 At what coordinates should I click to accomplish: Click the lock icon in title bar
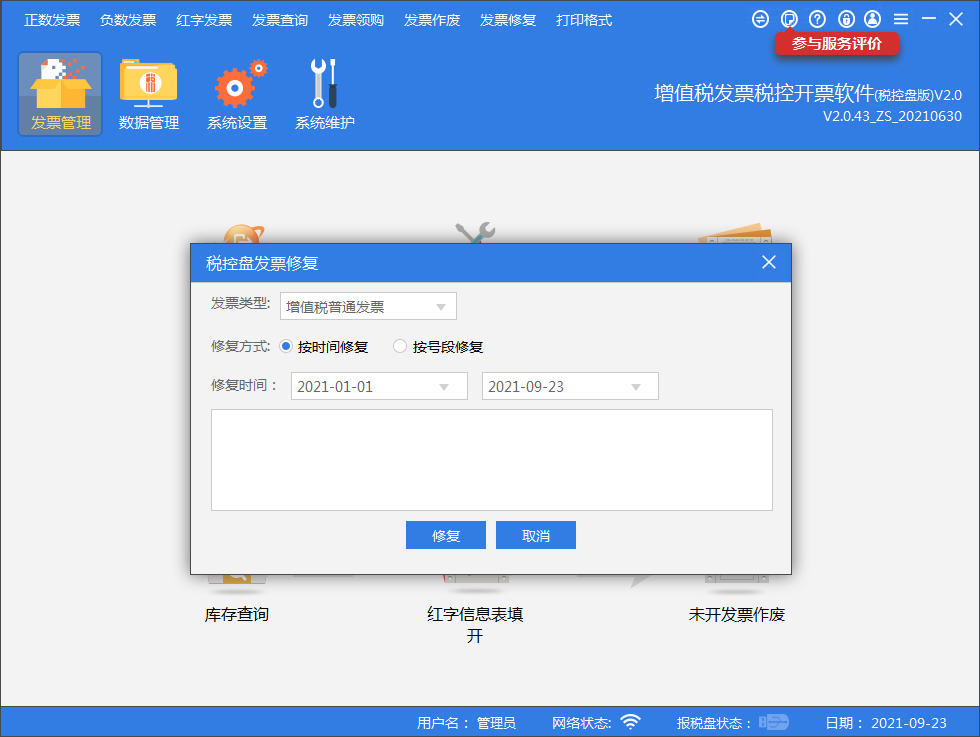coord(846,19)
